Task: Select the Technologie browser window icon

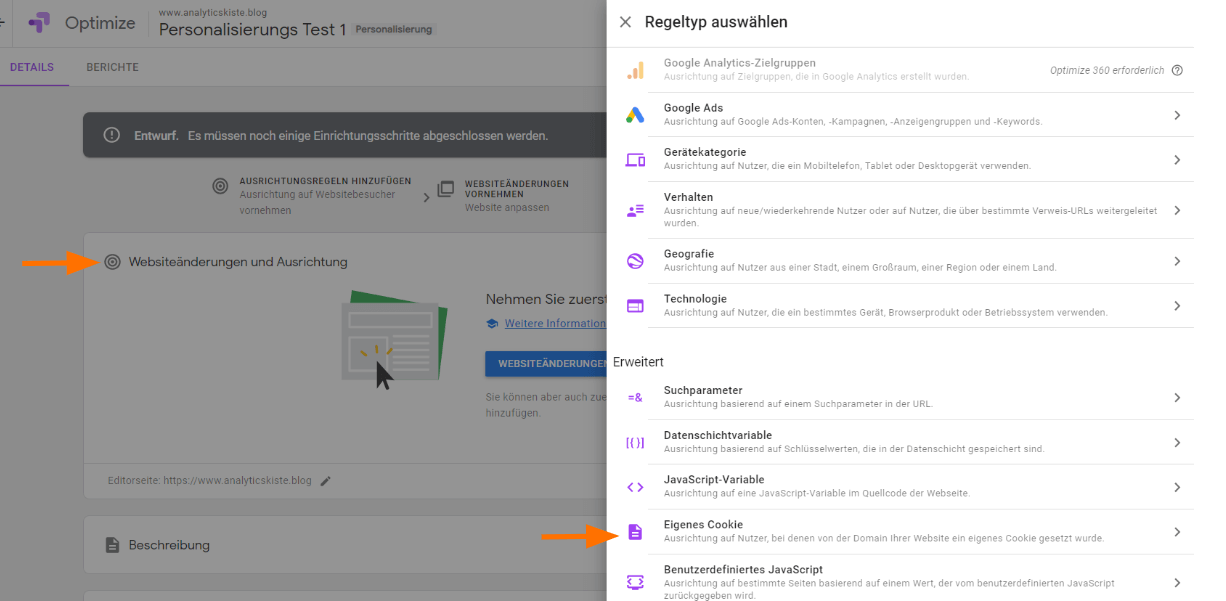Action: (x=635, y=306)
